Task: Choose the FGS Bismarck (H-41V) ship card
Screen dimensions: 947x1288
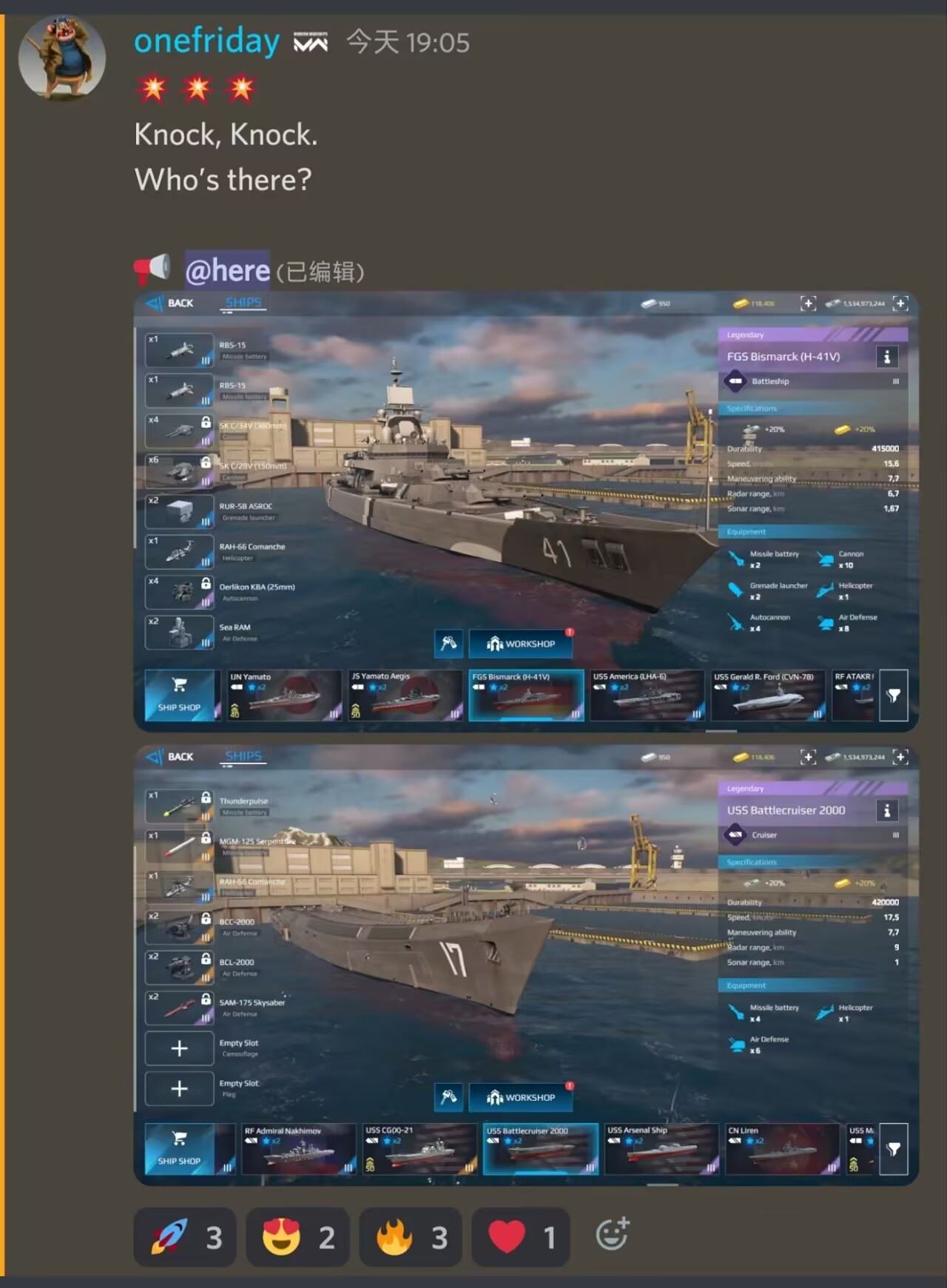Action: [x=526, y=695]
